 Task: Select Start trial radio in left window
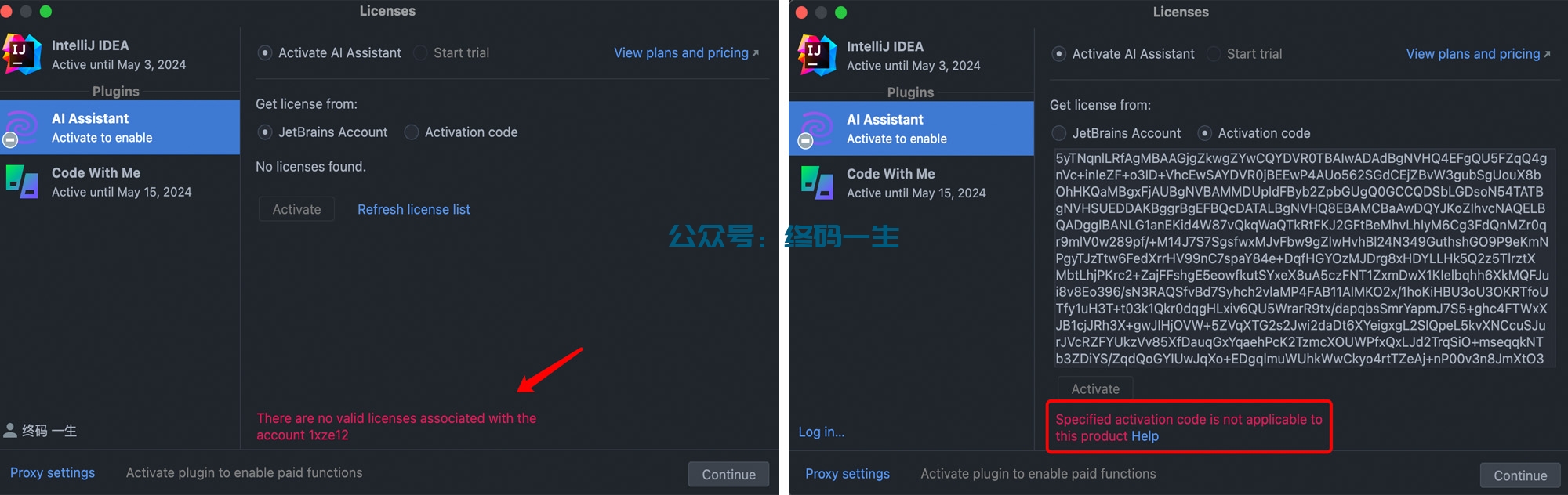421,52
